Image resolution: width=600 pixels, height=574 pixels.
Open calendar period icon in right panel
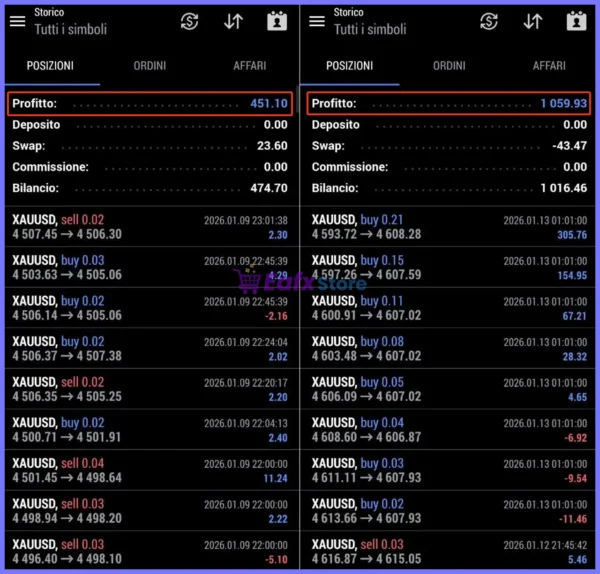pos(576,21)
